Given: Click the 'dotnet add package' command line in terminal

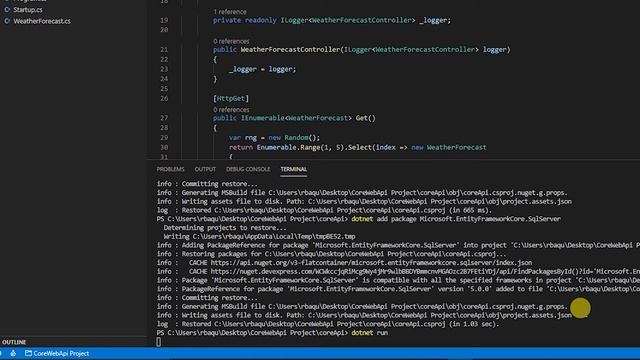Looking at the screenshot, I should (456, 219).
